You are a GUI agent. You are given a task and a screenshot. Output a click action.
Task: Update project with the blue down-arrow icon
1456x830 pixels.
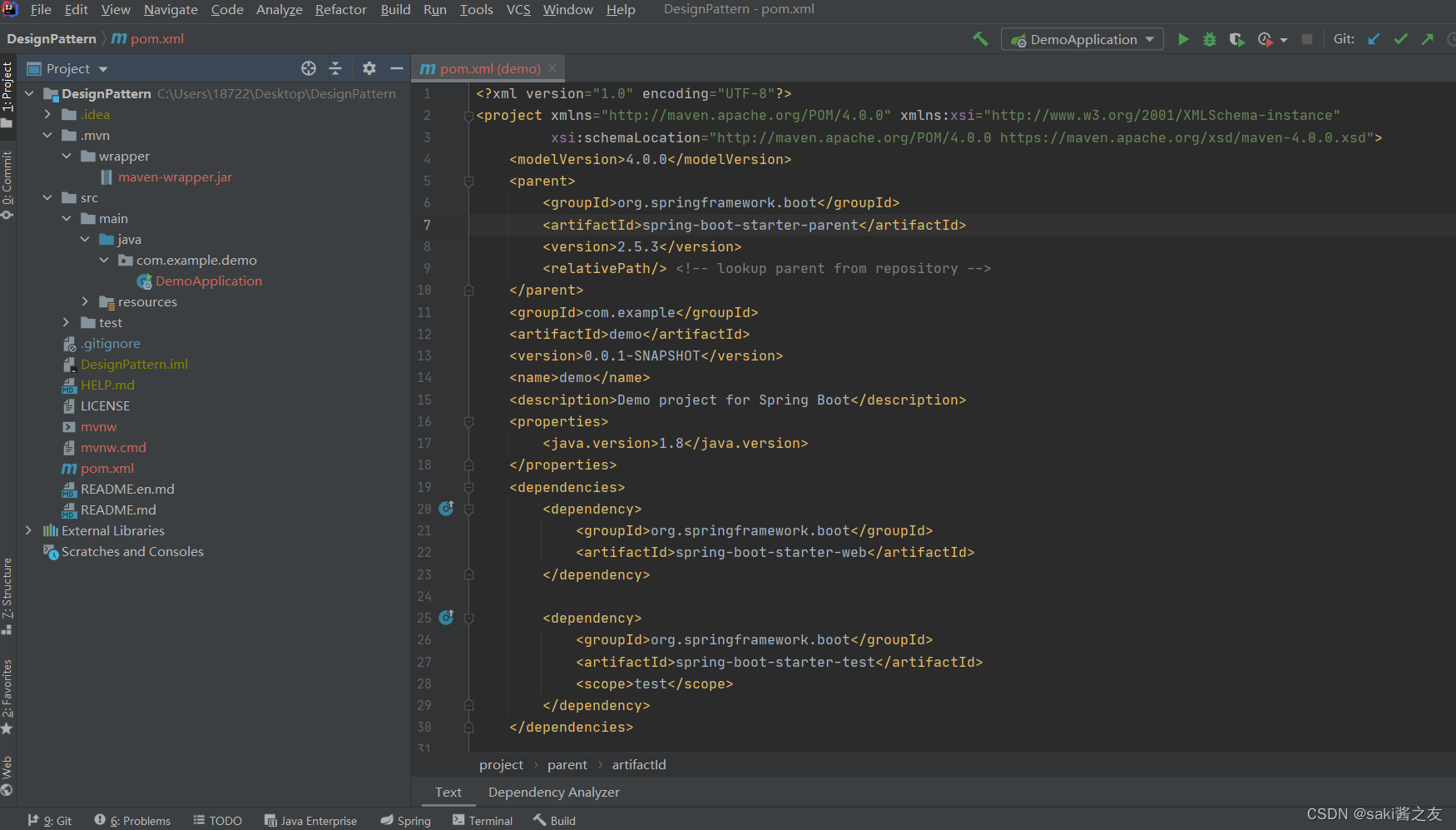(1374, 39)
